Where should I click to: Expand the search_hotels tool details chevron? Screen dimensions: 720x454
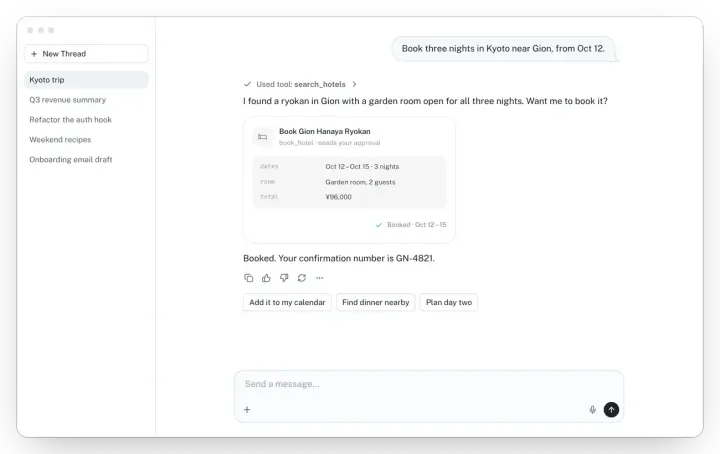pyautogui.click(x=354, y=84)
